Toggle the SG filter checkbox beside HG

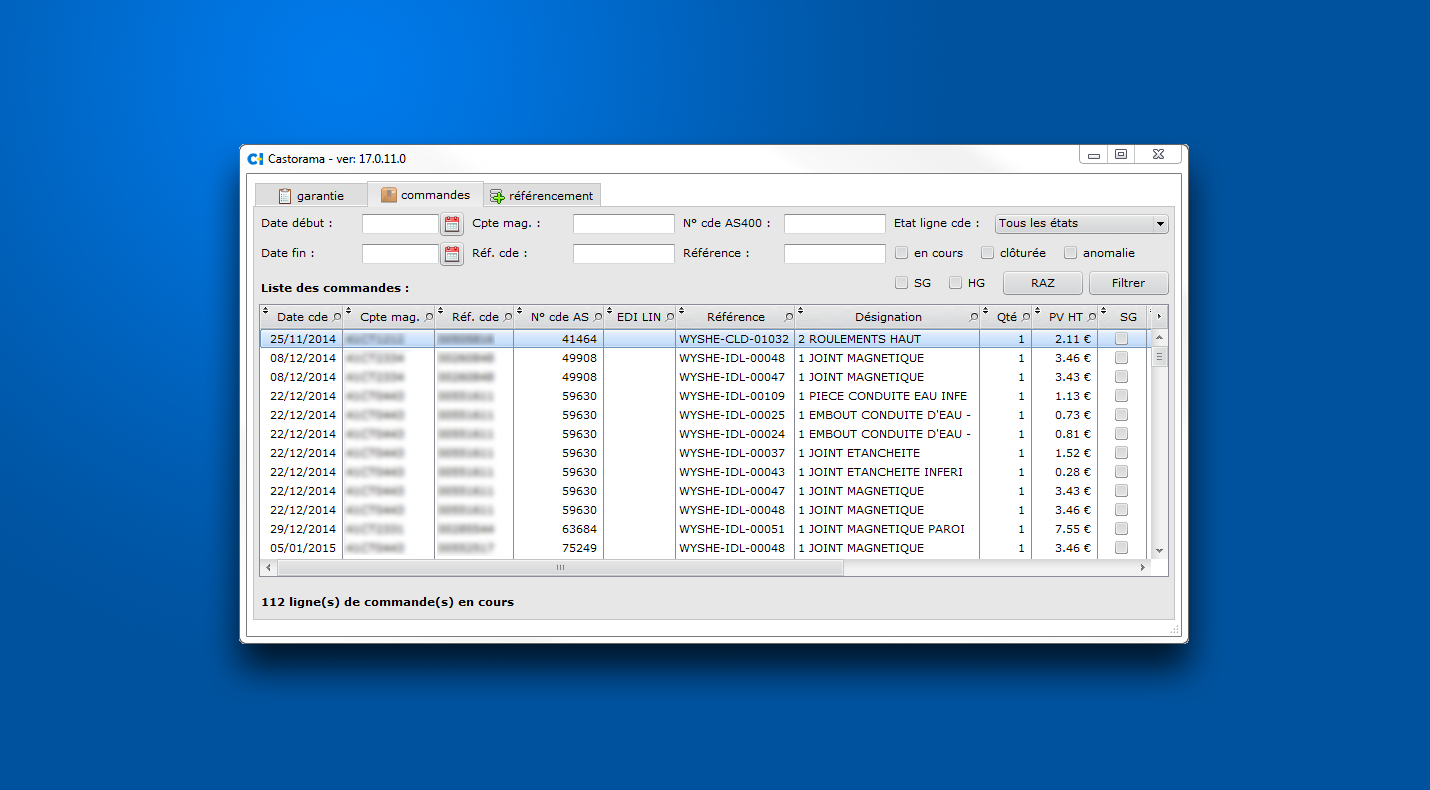point(902,283)
